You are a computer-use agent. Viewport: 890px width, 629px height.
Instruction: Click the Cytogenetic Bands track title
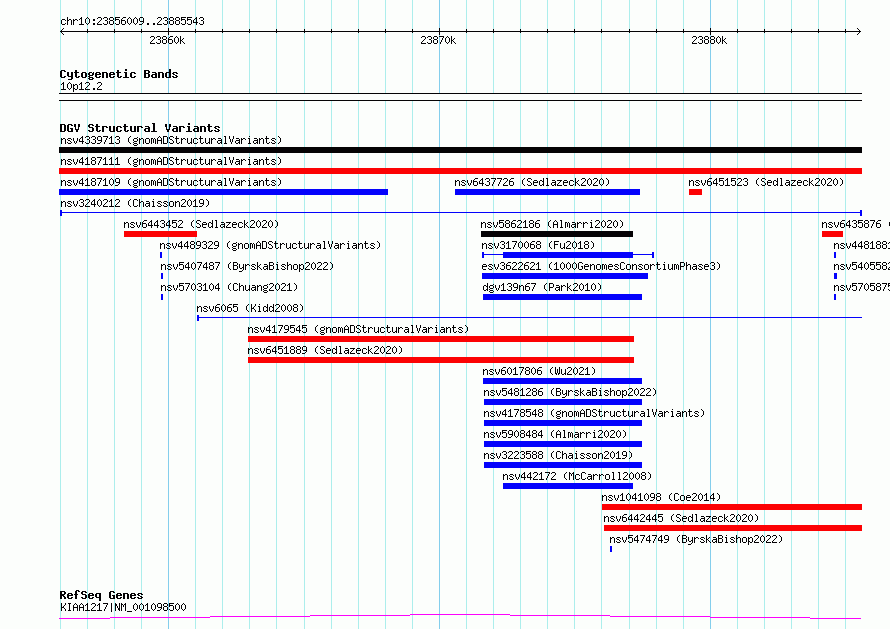point(119,74)
